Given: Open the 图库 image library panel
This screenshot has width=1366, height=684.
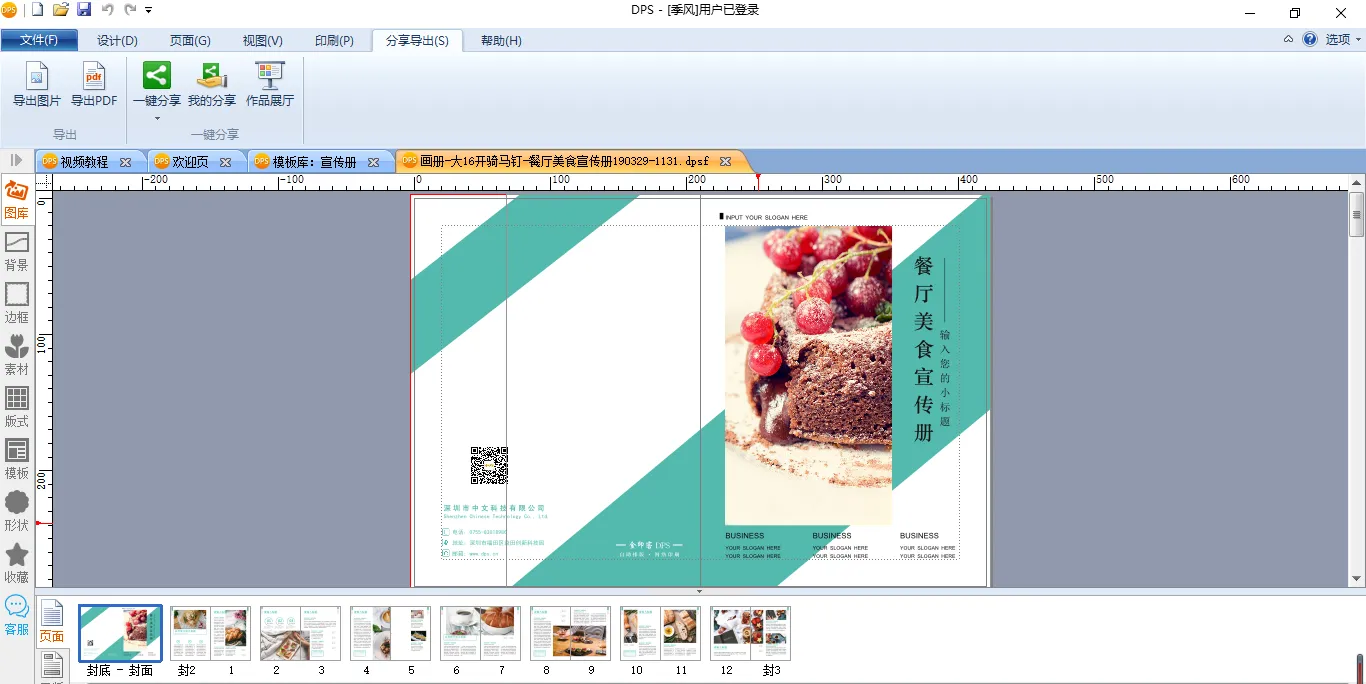Looking at the screenshot, I should tap(17, 200).
